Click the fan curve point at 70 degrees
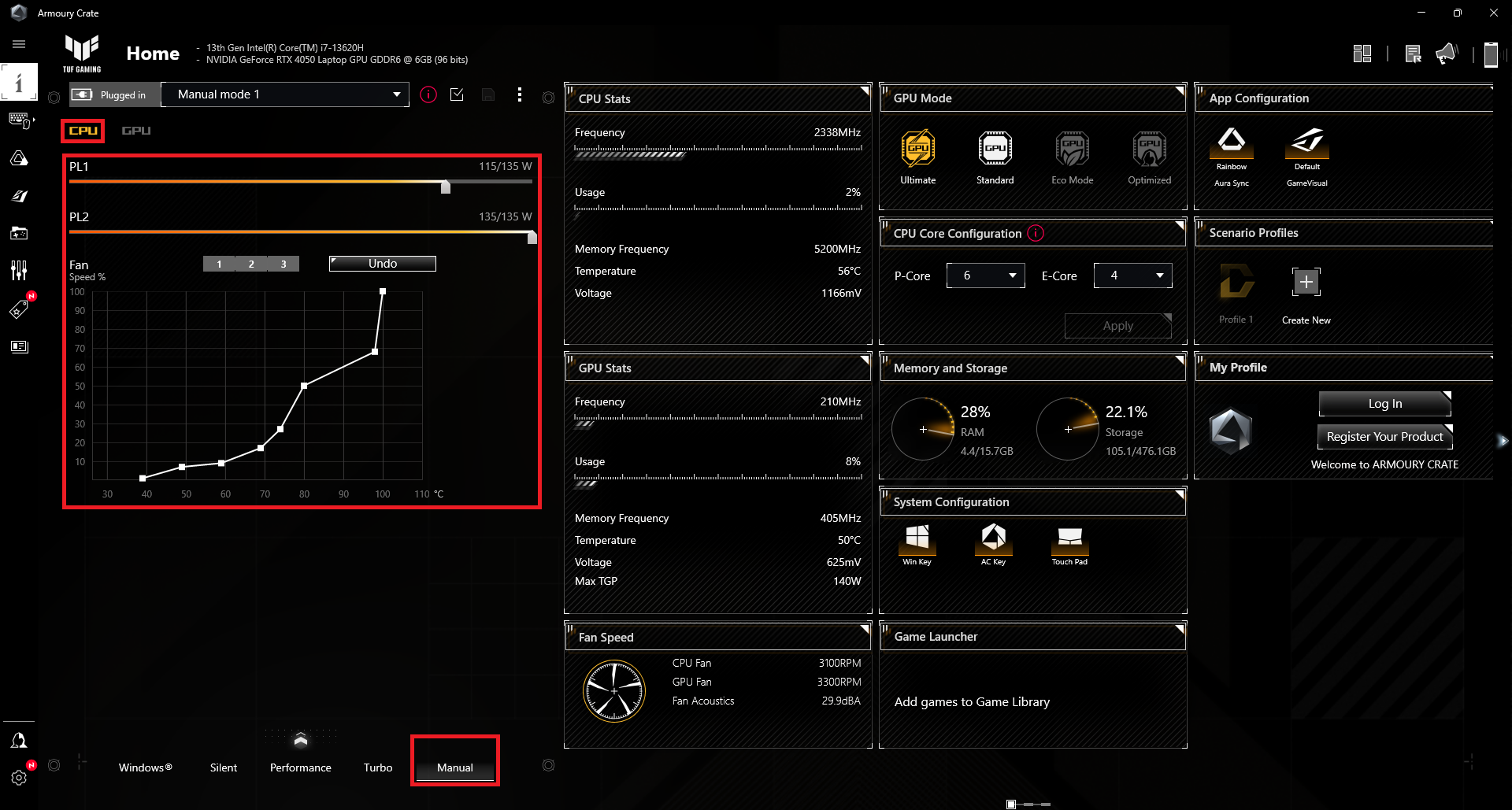 pos(261,448)
